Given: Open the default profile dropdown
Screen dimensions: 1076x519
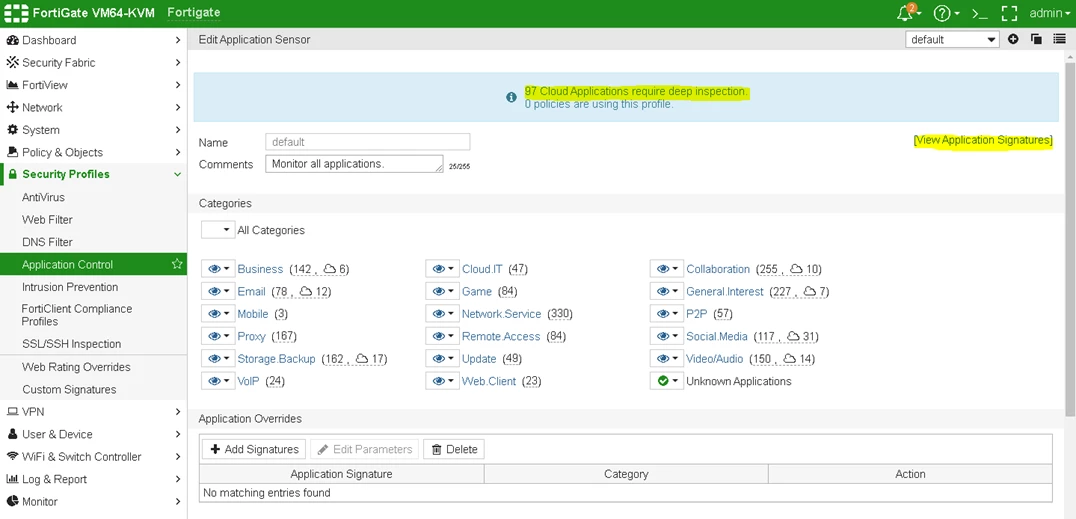Looking at the screenshot, I should tap(952, 39).
